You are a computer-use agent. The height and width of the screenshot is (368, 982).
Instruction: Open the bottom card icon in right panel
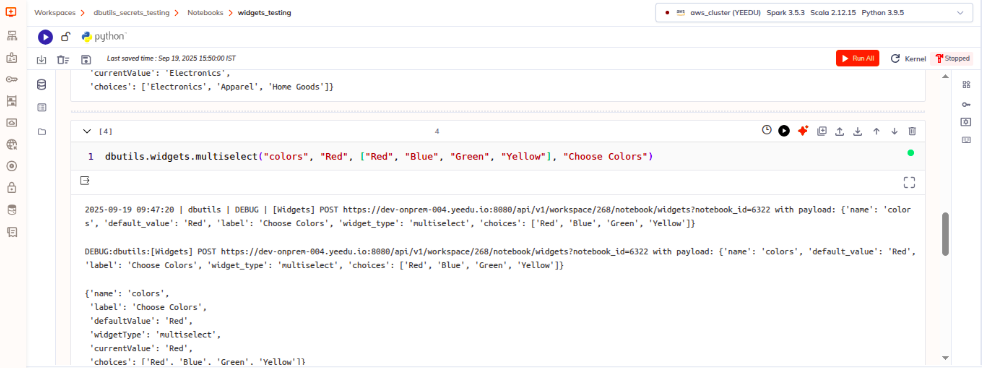click(966, 140)
